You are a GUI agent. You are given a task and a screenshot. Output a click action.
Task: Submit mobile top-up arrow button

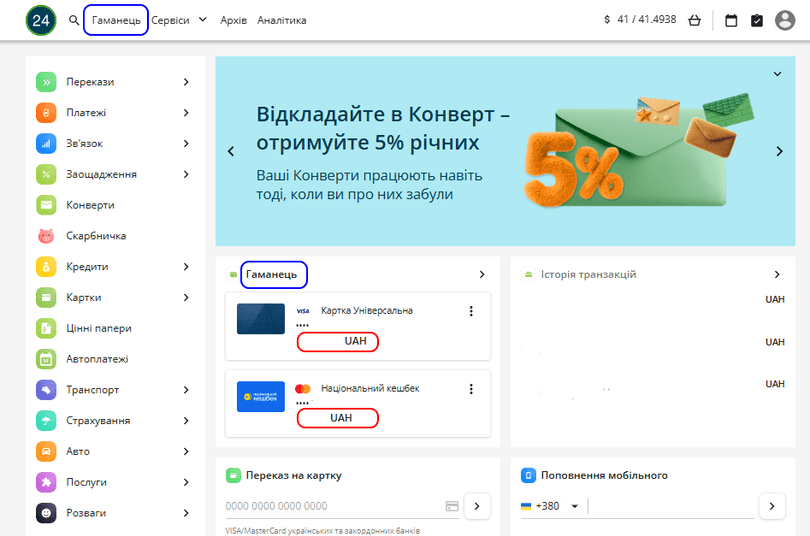[x=772, y=507]
